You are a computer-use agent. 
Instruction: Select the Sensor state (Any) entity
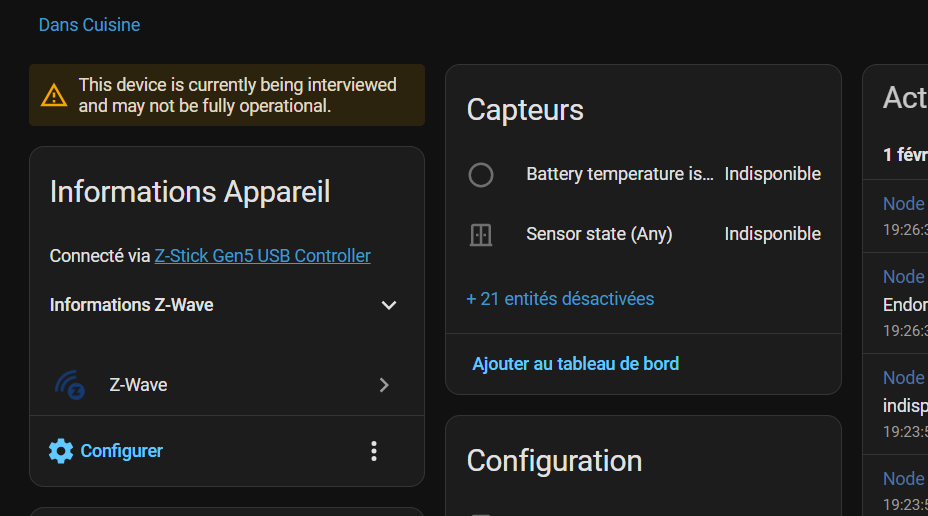(x=599, y=234)
